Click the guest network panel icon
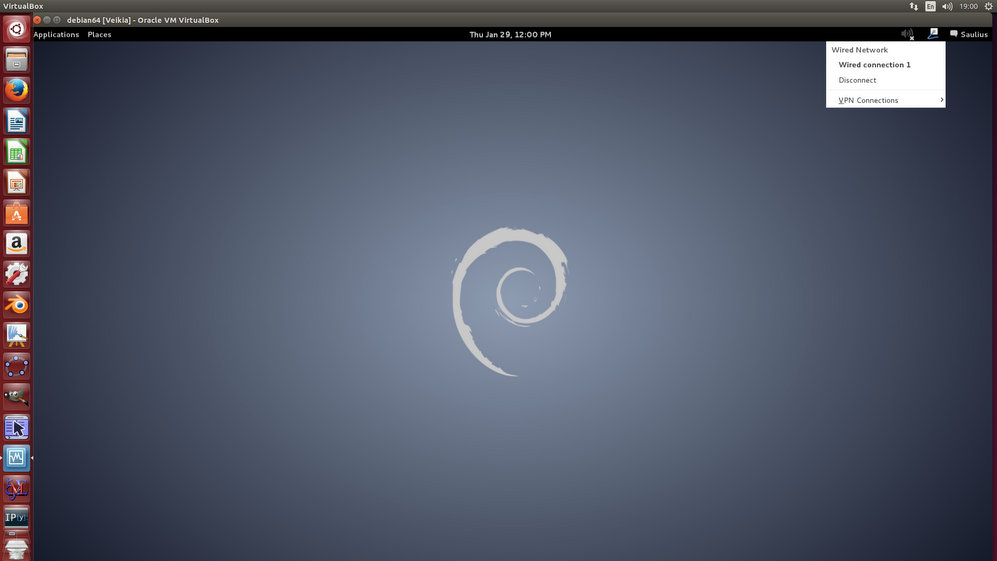Image resolution: width=997 pixels, height=561 pixels. [933, 34]
